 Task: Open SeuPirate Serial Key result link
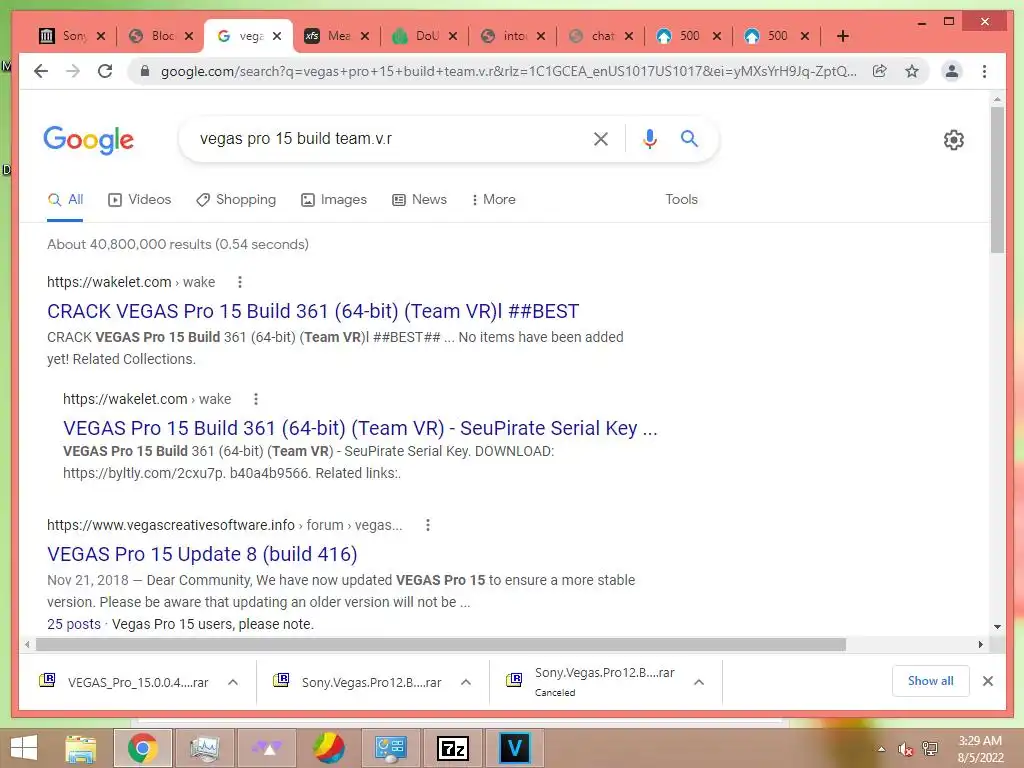(360, 428)
